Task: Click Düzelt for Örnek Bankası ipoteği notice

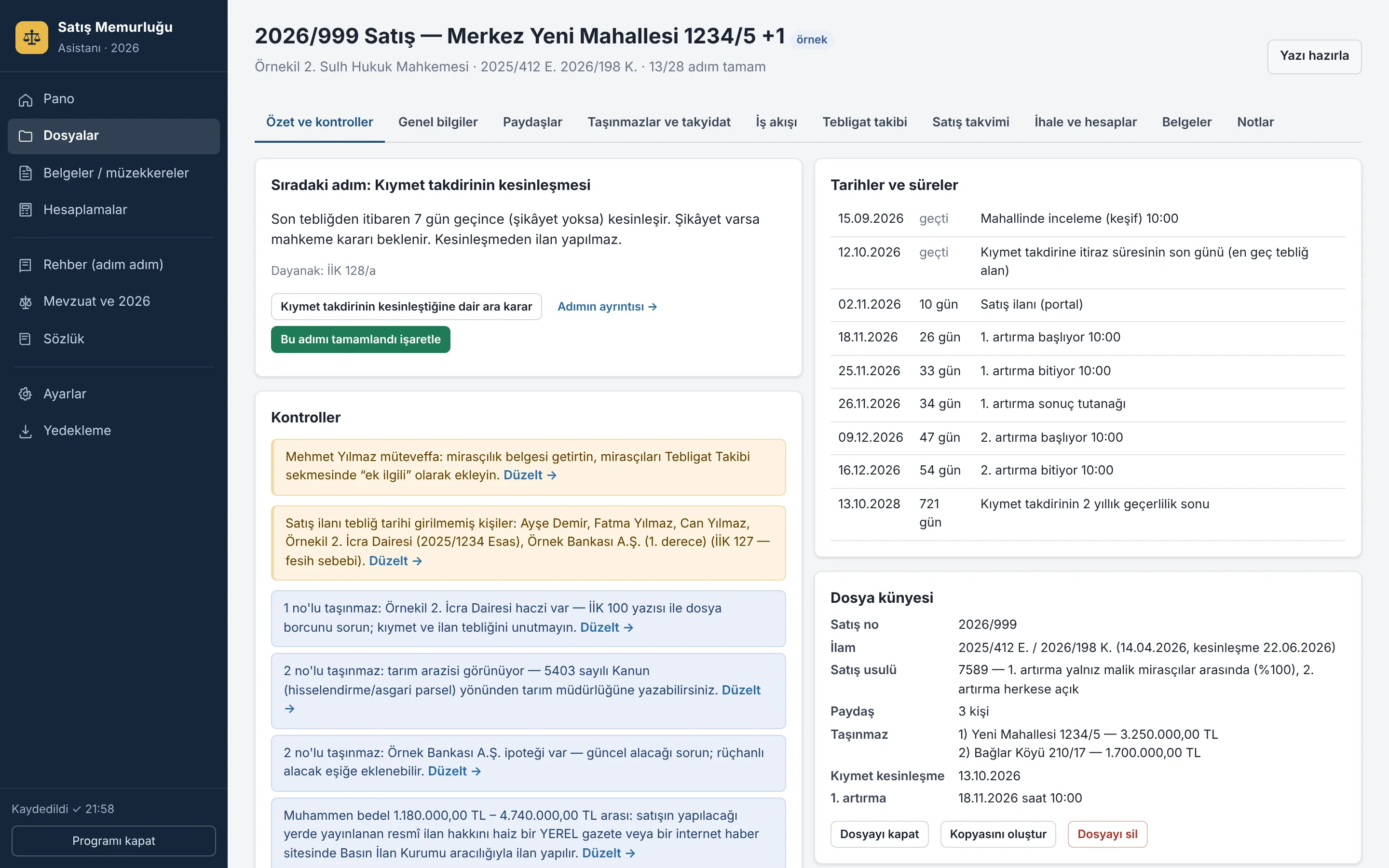Action: (x=455, y=771)
